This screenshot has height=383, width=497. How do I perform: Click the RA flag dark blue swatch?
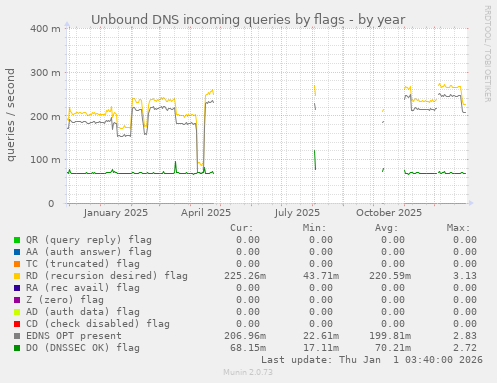click(x=17, y=288)
